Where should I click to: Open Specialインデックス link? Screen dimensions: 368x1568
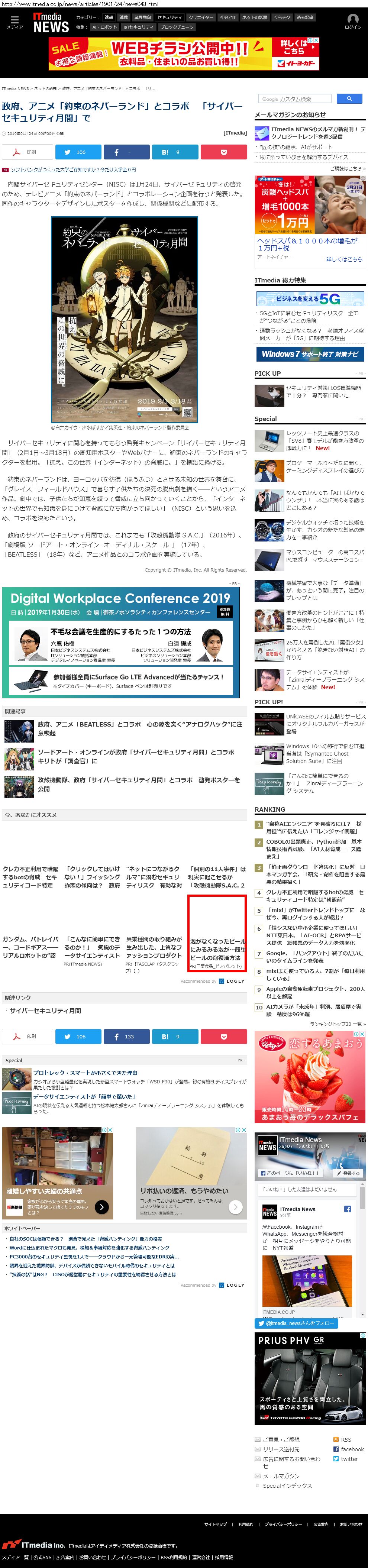tap(287, 1486)
